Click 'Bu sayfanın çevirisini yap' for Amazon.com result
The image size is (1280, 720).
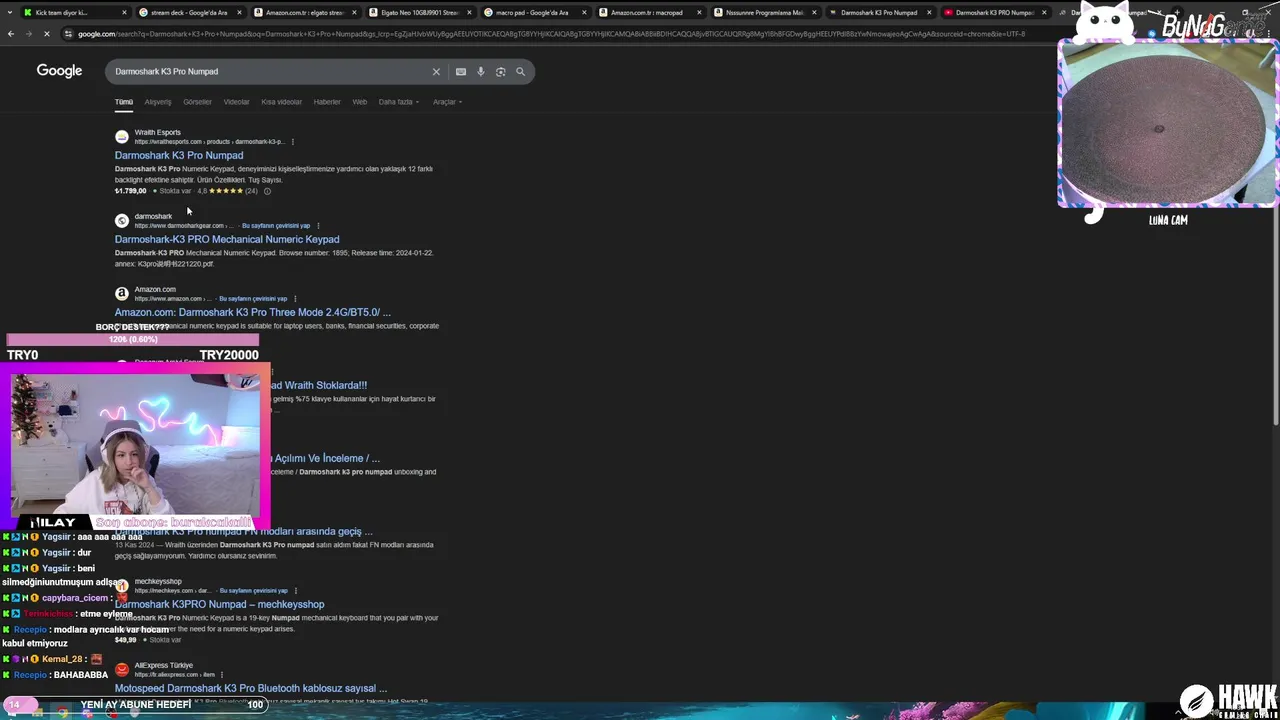tap(253, 299)
